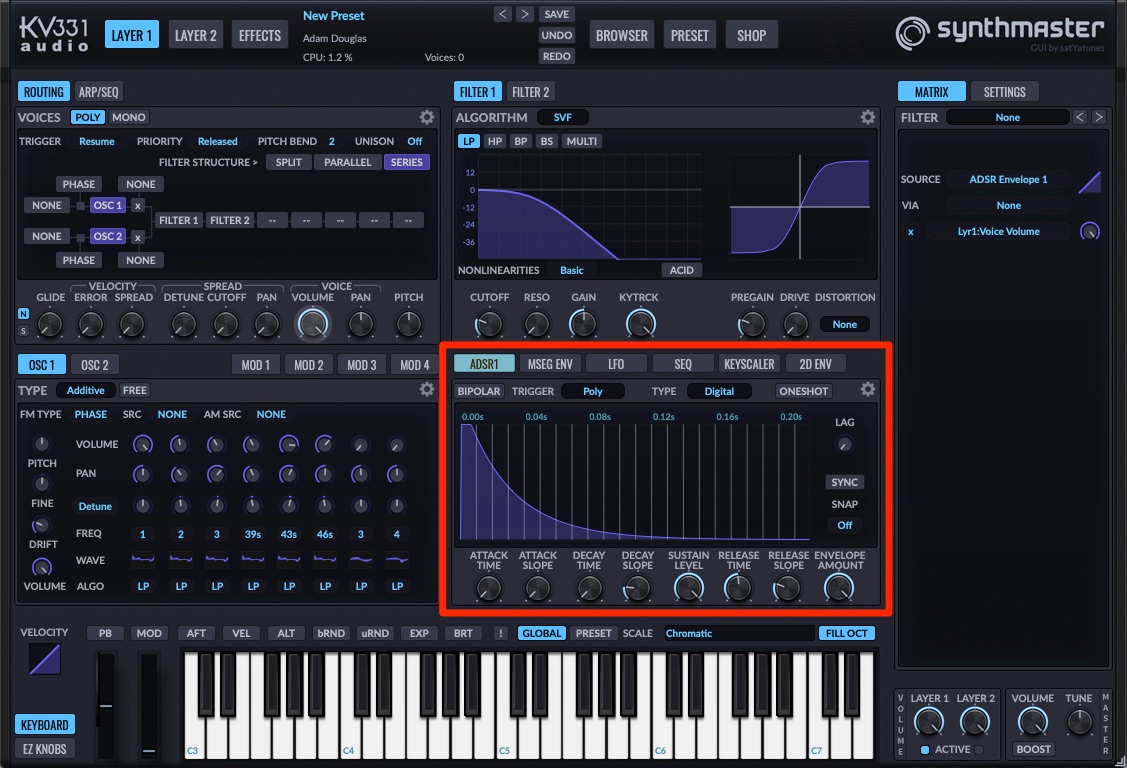Screen dimensions: 1127x768
Task: Click the matrix Voice Volume amount knob
Action: (x=1090, y=231)
